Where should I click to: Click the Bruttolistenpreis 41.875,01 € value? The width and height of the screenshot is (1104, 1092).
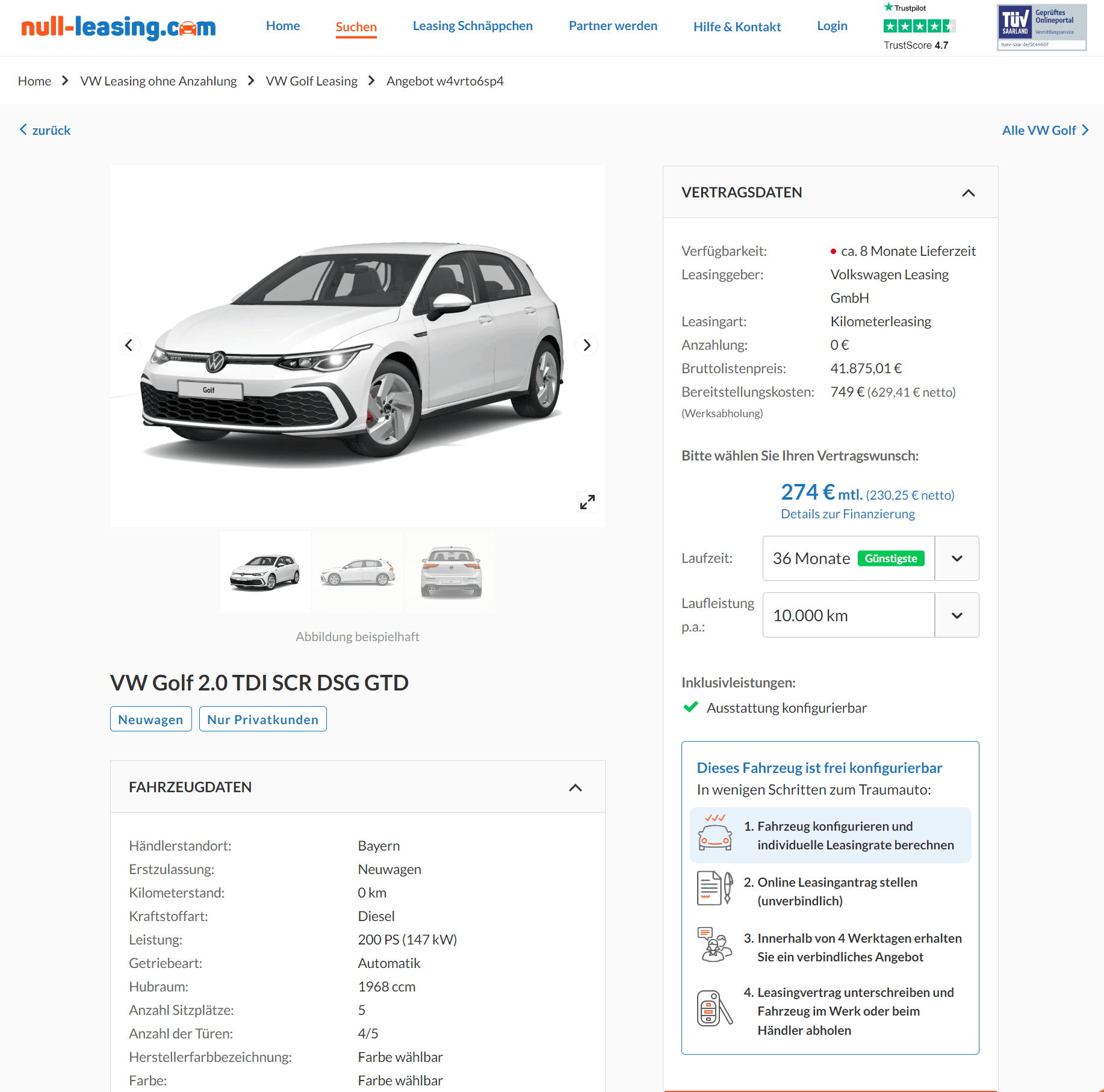tap(866, 368)
